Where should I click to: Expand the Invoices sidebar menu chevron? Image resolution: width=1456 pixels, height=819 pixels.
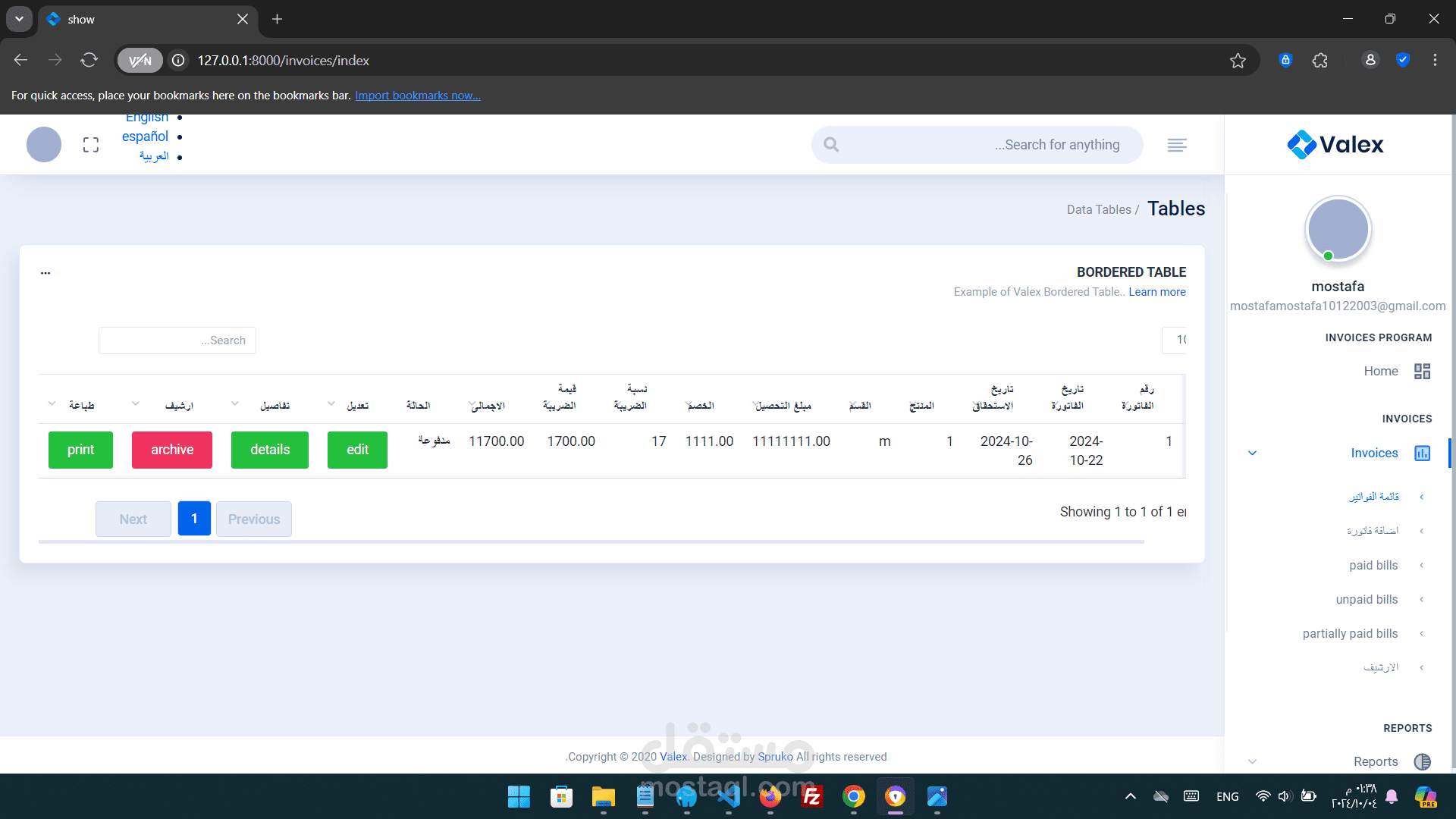click(1253, 453)
